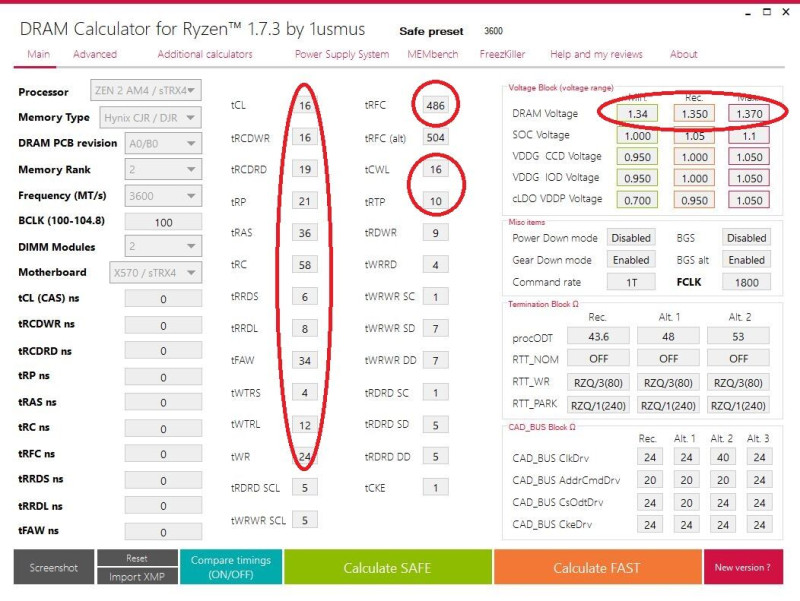Open the About tab

(x=684, y=54)
